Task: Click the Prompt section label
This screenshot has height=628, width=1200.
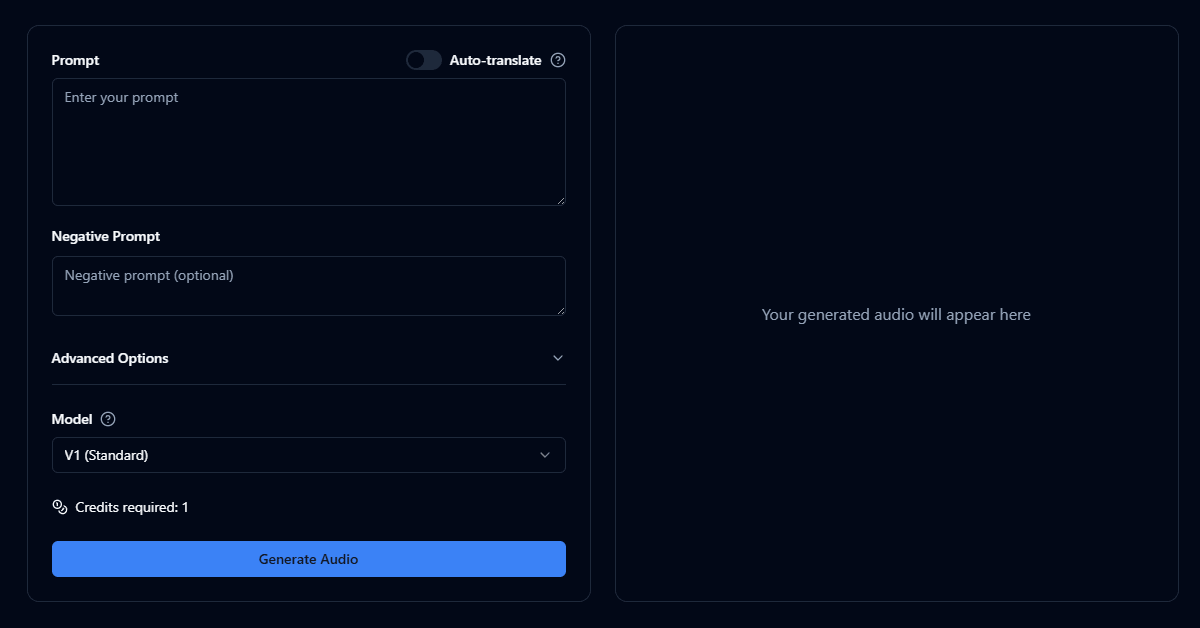Action: click(x=75, y=60)
